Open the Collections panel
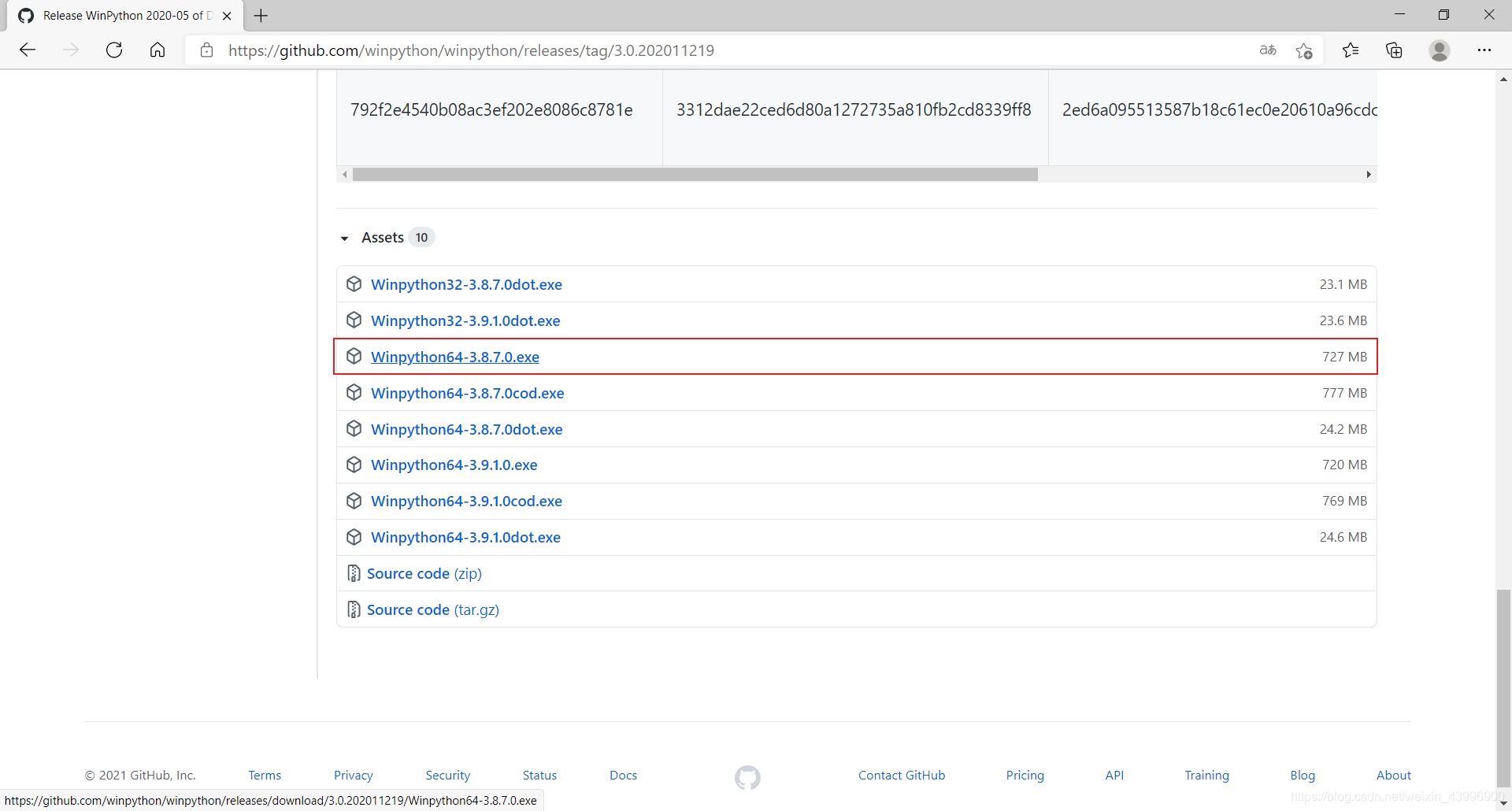This screenshot has width=1512, height=811. tap(1394, 50)
